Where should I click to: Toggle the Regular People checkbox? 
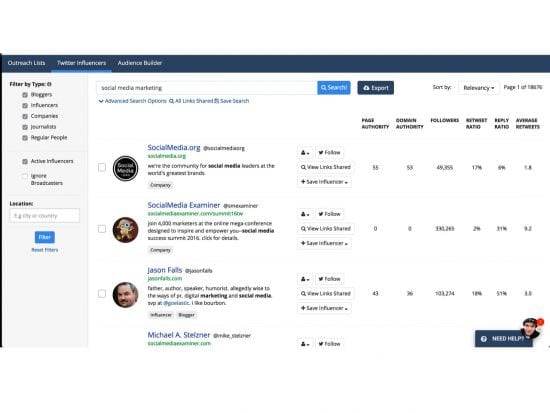click(25, 138)
